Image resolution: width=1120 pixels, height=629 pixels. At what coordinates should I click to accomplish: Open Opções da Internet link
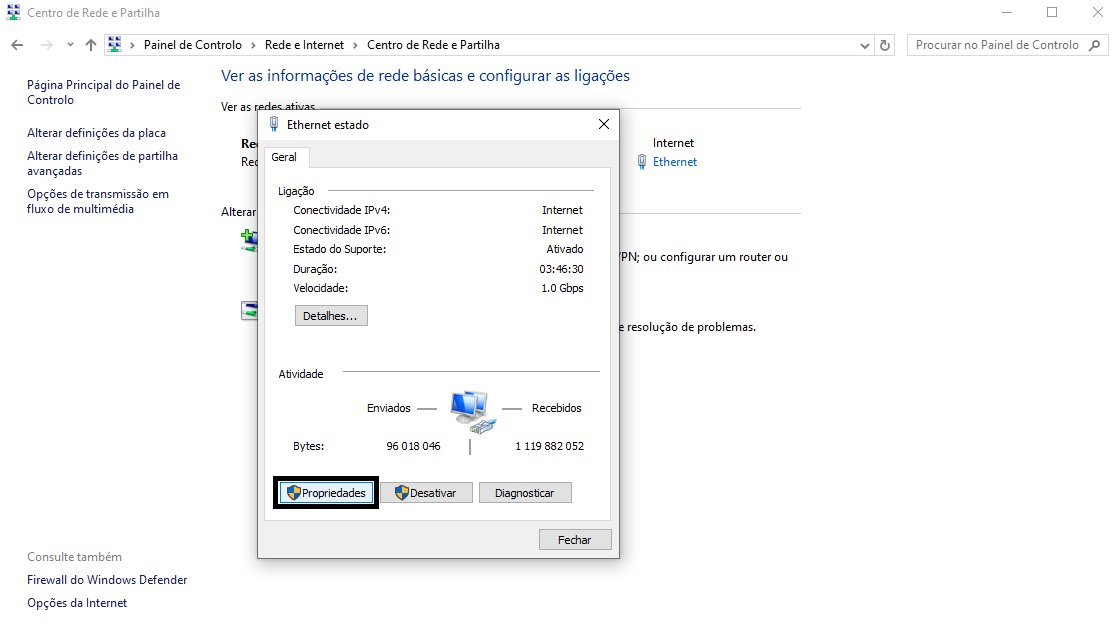tap(77, 603)
